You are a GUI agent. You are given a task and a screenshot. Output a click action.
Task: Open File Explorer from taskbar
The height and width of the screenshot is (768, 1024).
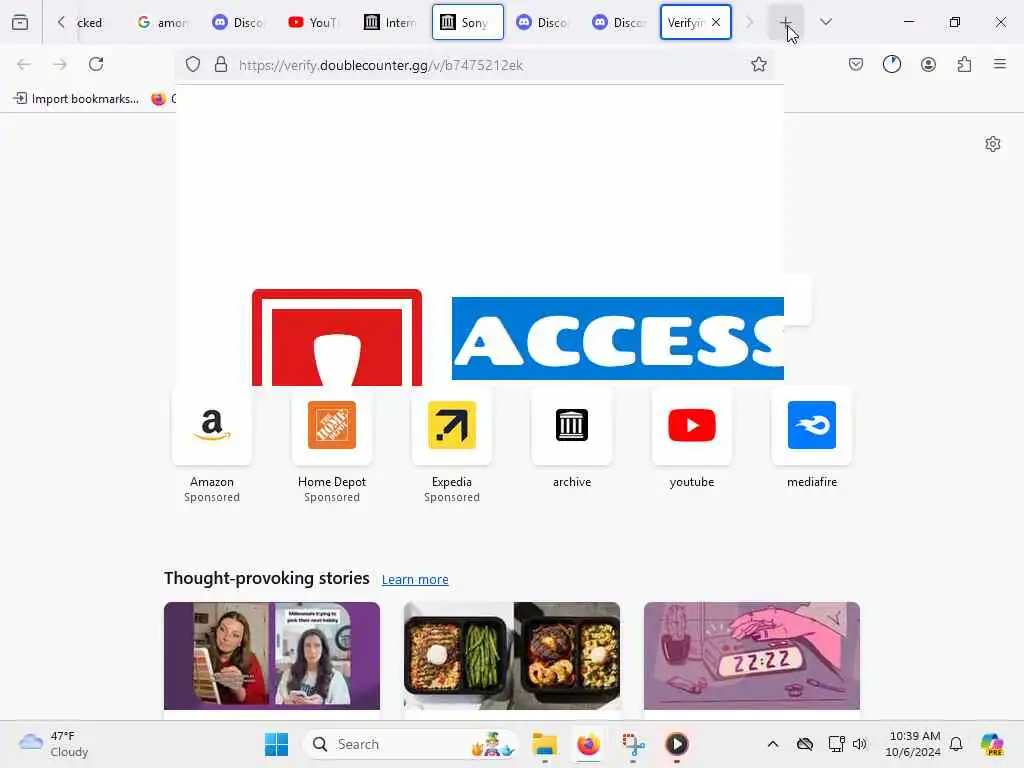tap(544, 744)
